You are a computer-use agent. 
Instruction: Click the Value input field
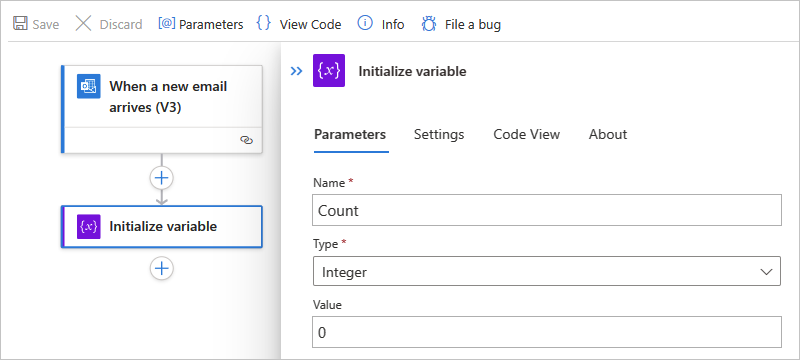point(546,332)
